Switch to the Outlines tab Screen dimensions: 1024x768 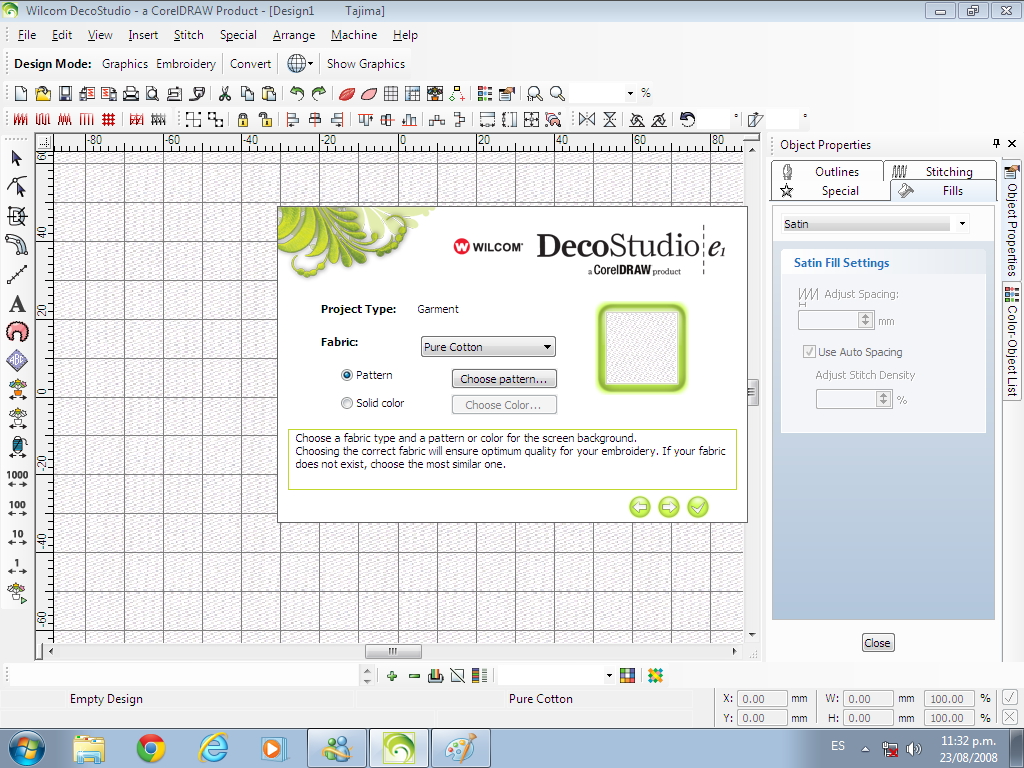coord(827,172)
